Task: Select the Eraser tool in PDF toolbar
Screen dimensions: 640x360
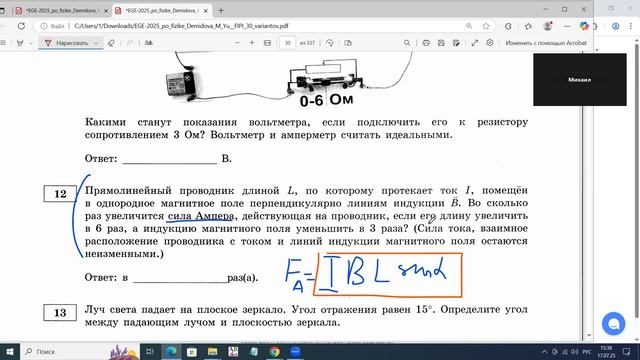Action: click(111, 43)
